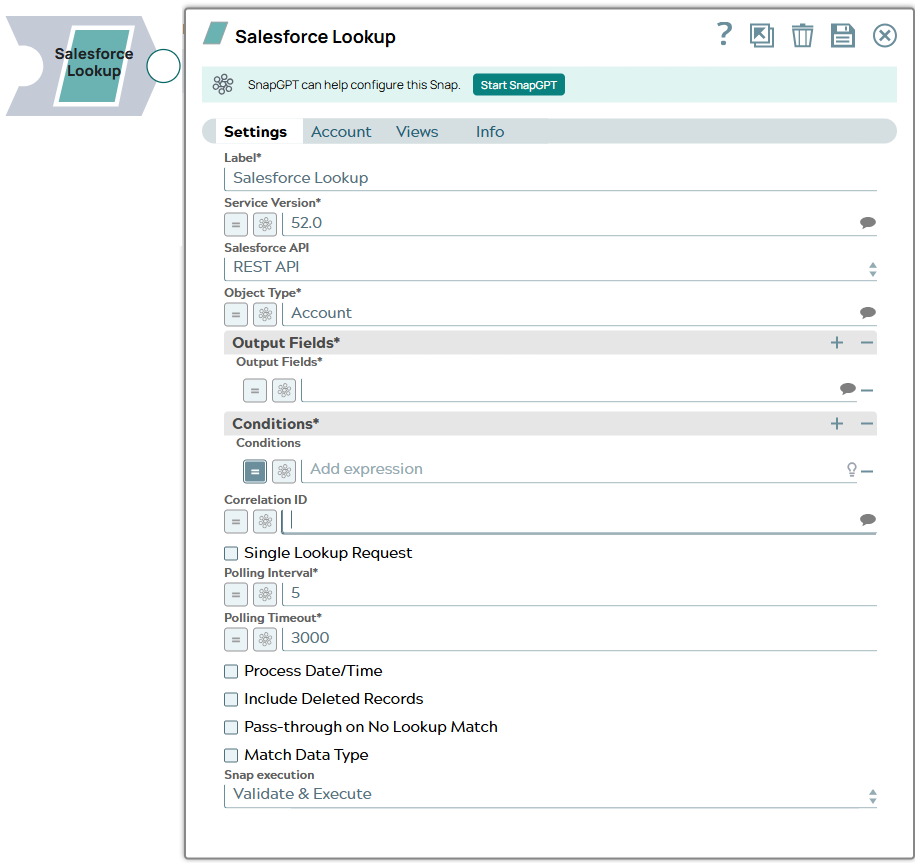Click SnapGPT icon beside Polling Timeout
Screen dimensions: 915x863
click(265, 640)
